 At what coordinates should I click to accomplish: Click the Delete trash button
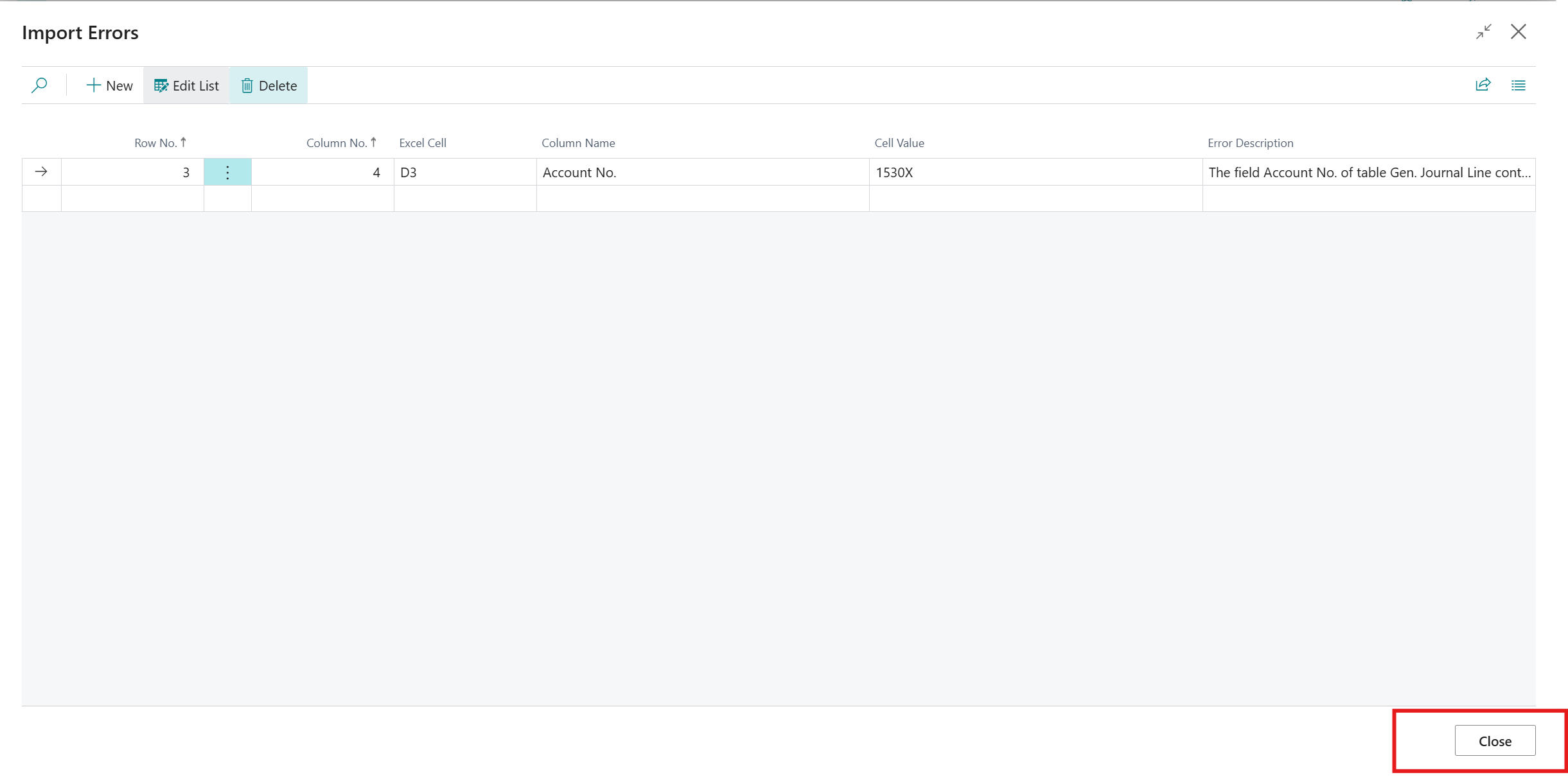tap(269, 85)
